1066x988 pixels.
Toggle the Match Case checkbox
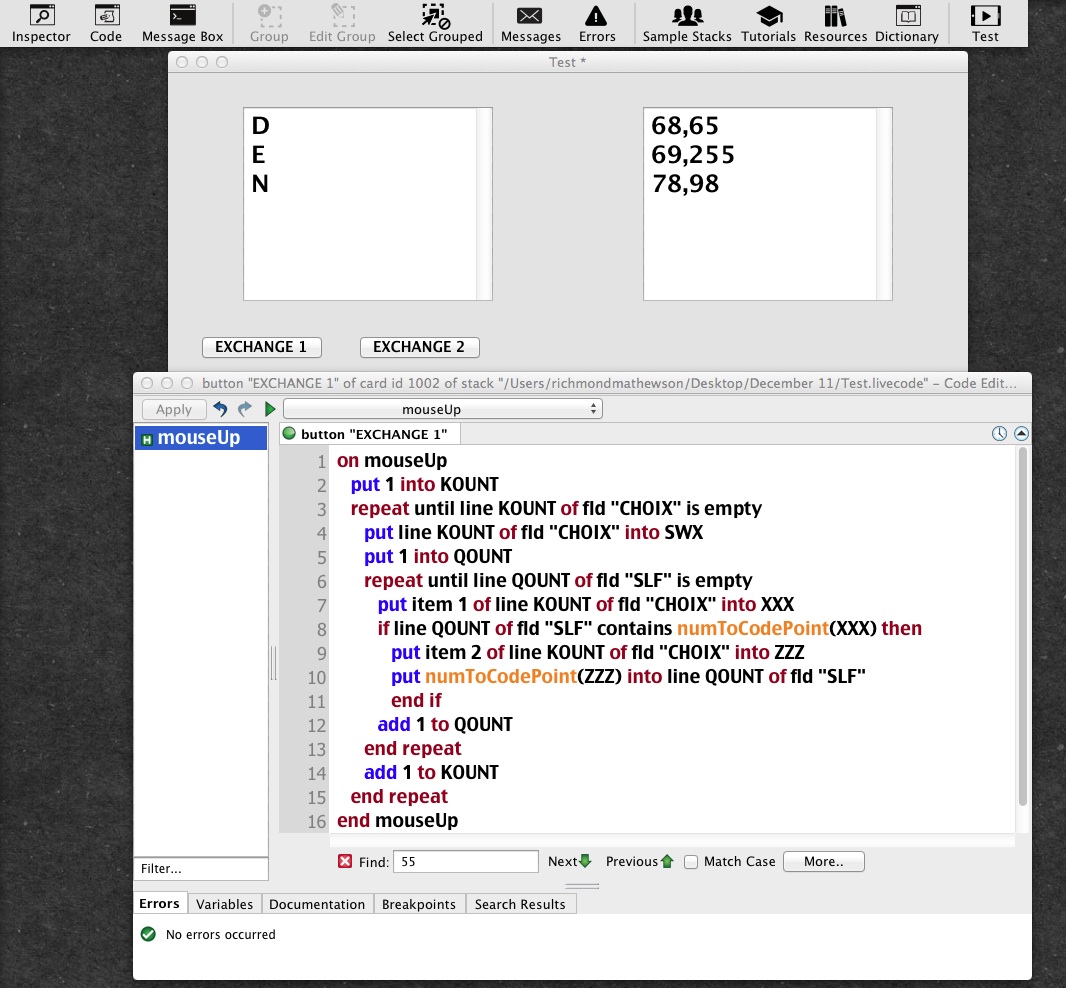(691, 862)
